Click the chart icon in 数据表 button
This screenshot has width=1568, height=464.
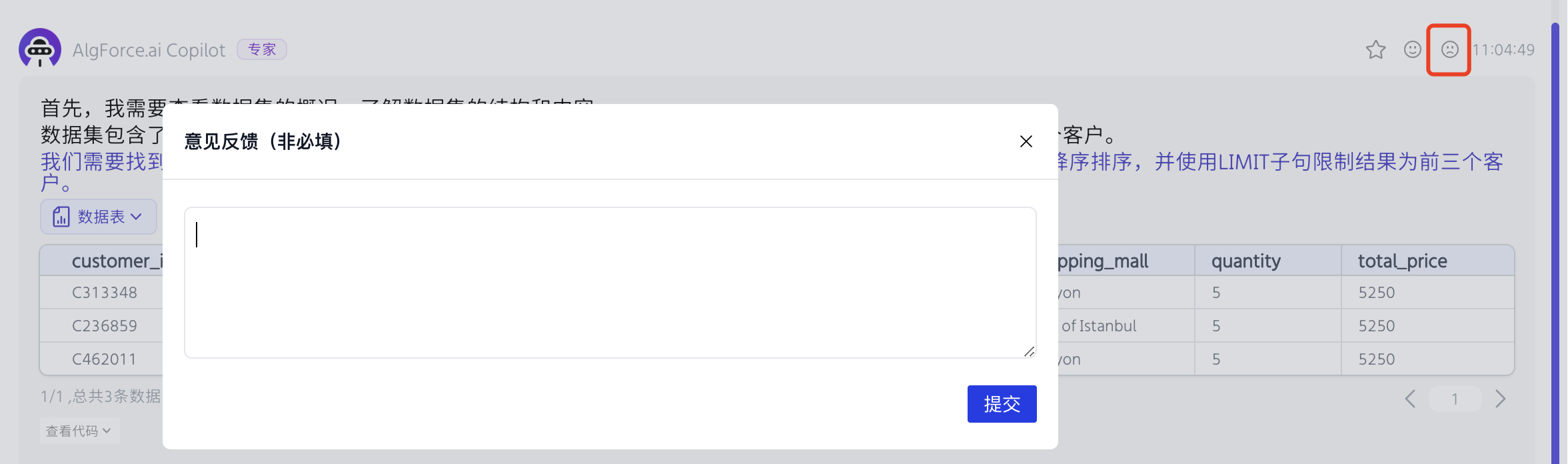click(x=61, y=217)
